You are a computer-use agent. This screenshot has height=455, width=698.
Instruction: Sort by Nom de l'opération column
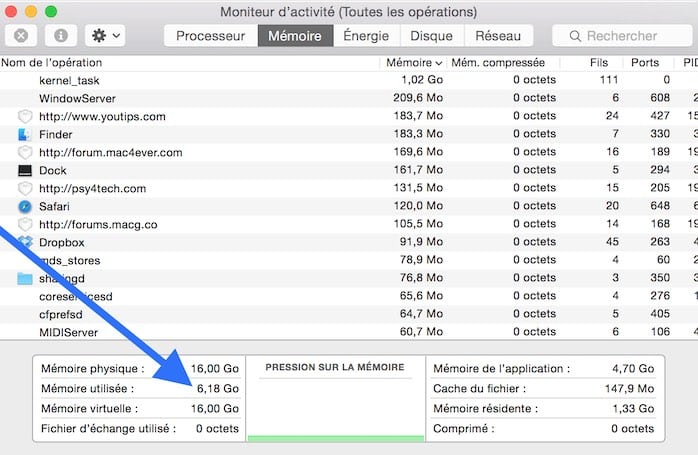pos(52,63)
